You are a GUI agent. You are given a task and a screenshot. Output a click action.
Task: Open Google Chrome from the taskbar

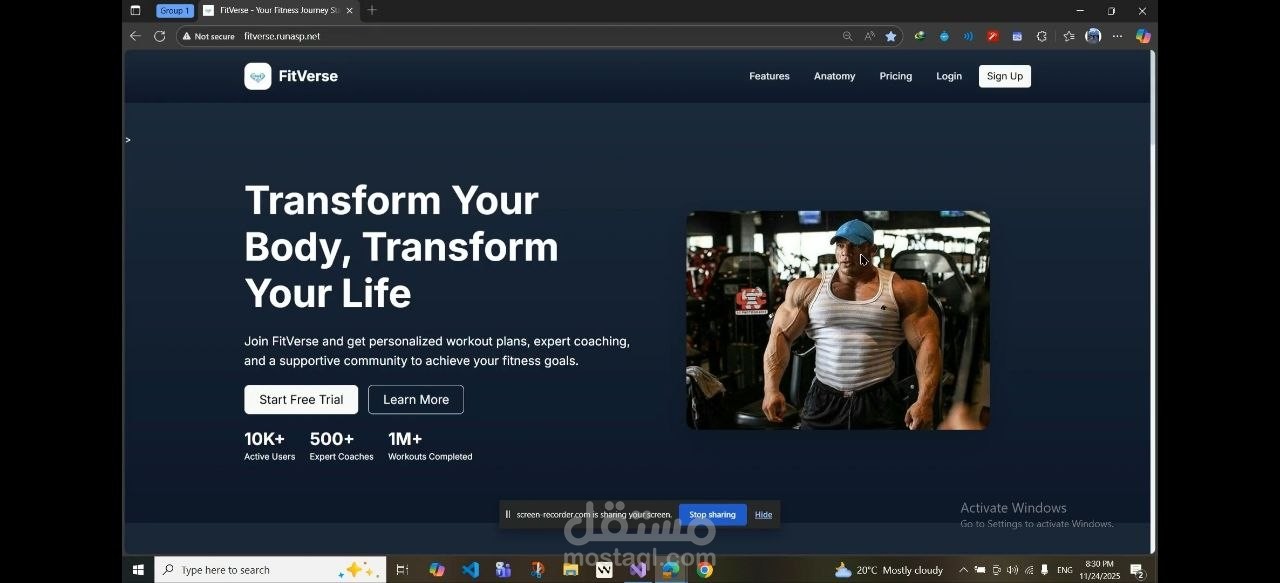(705, 570)
